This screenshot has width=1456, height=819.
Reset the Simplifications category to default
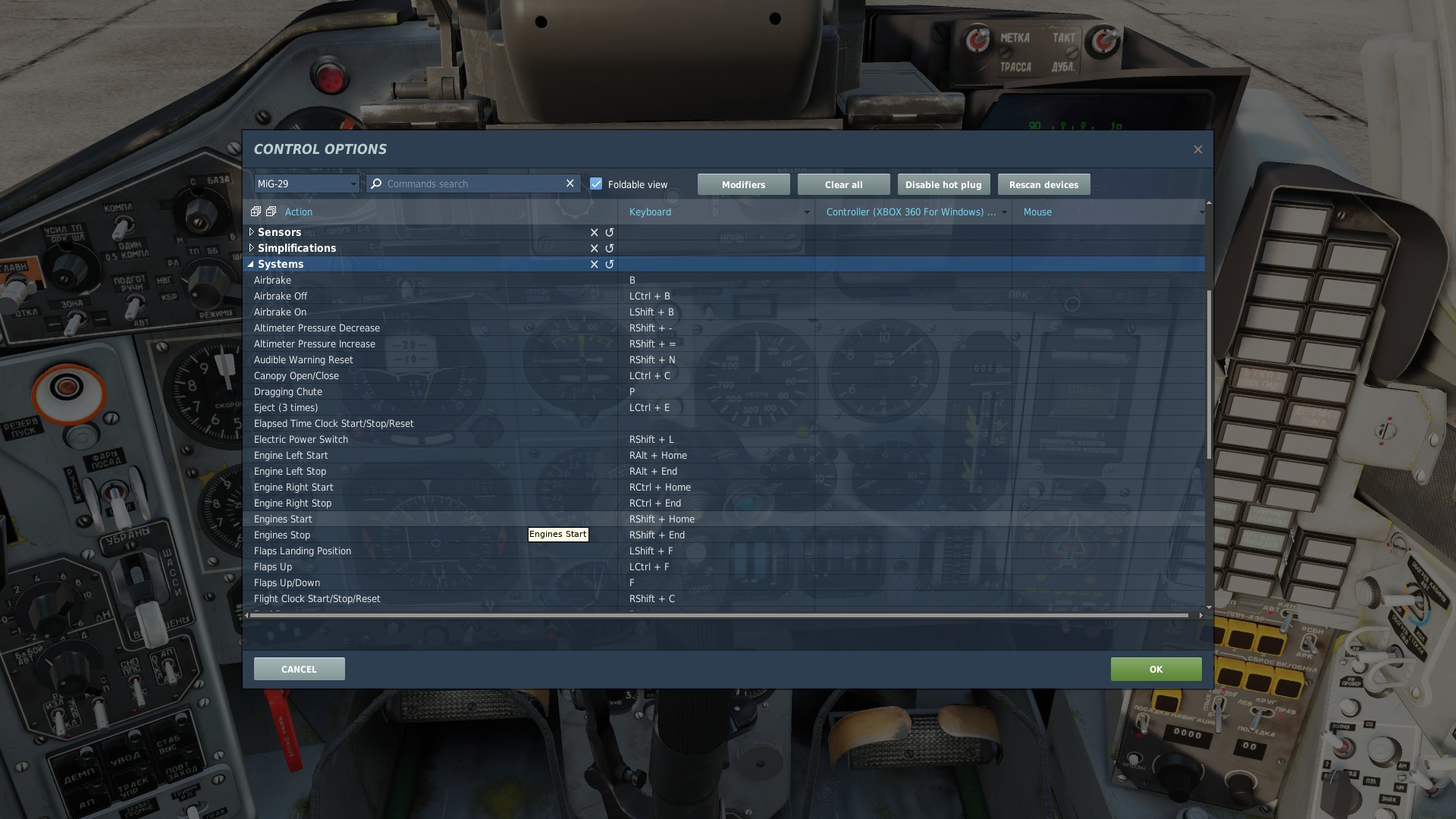610,249
